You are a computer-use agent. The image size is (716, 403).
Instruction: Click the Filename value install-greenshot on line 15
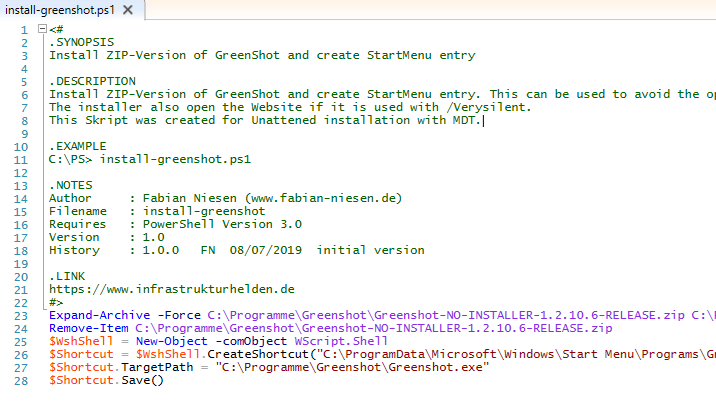(204, 211)
